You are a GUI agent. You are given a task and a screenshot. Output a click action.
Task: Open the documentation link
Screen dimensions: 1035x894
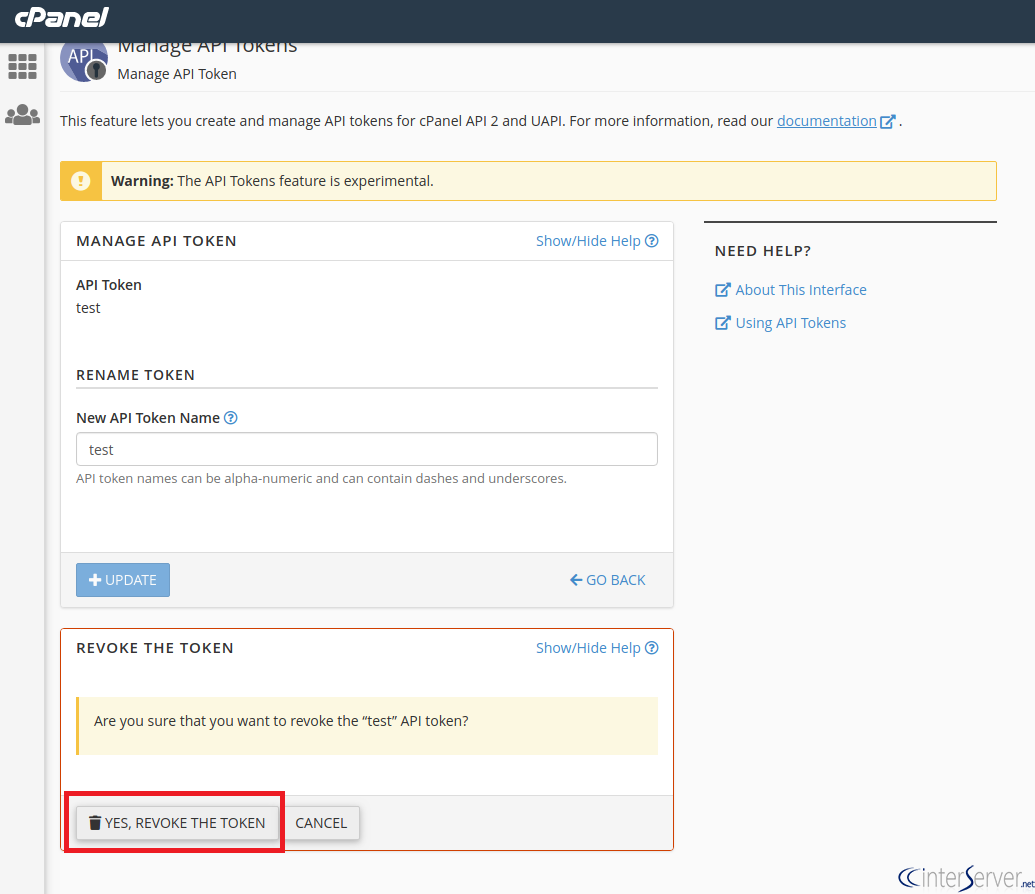[x=826, y=121]
